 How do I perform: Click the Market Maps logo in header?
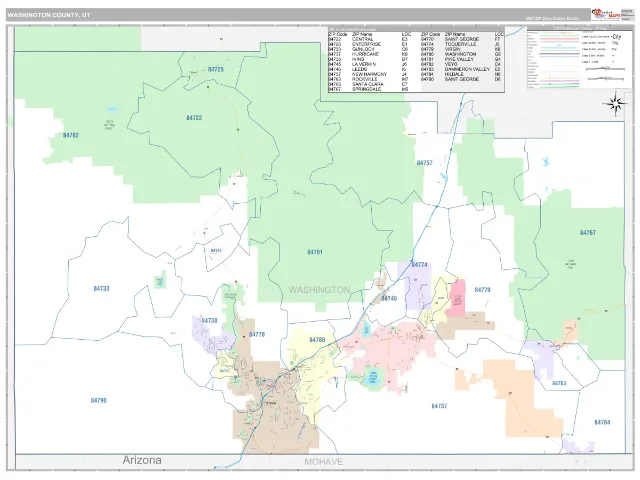pyautogui.click(x=606, y=15)
